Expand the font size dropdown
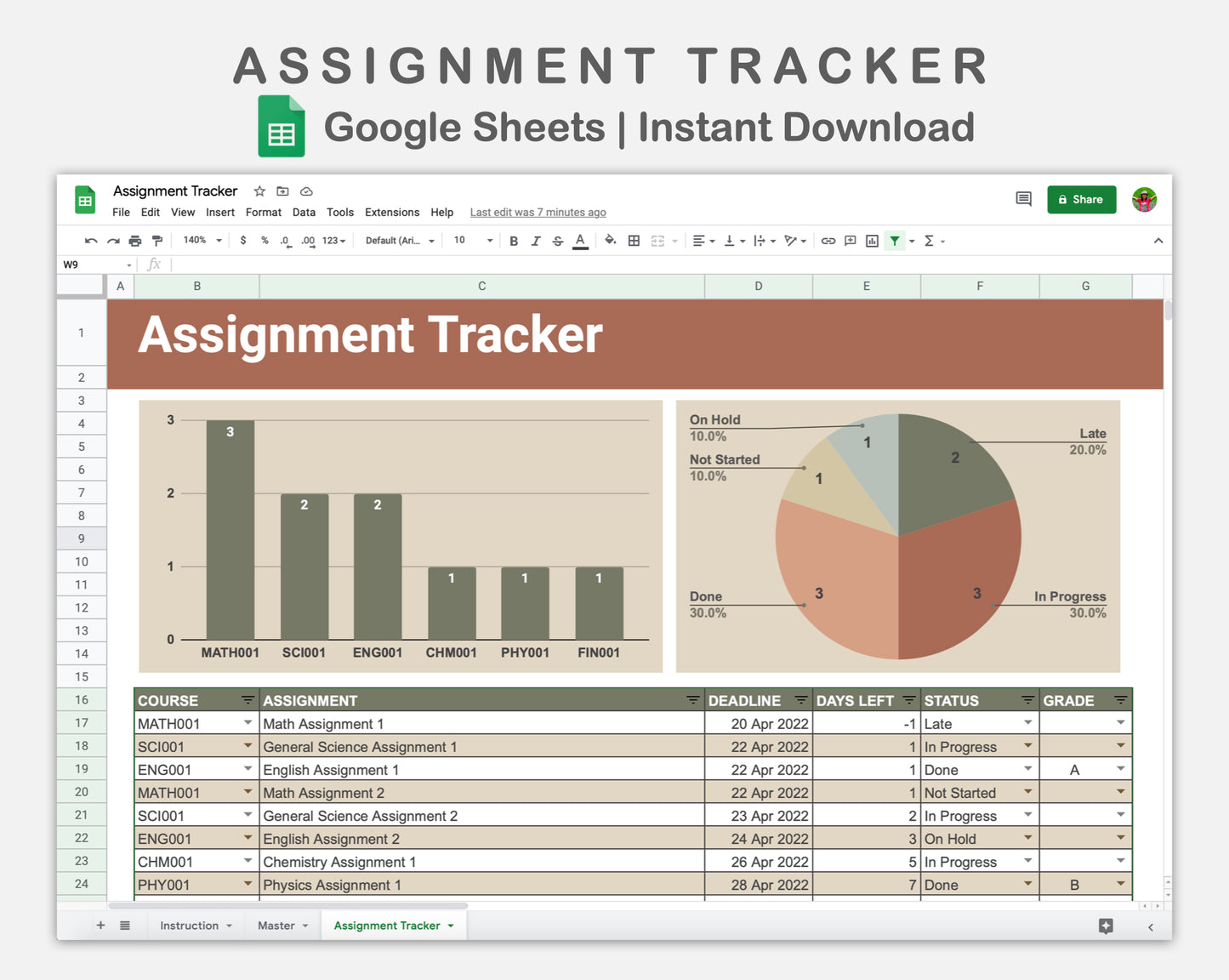Screen dimensions: 1229x980 click(x=489, y=241)
